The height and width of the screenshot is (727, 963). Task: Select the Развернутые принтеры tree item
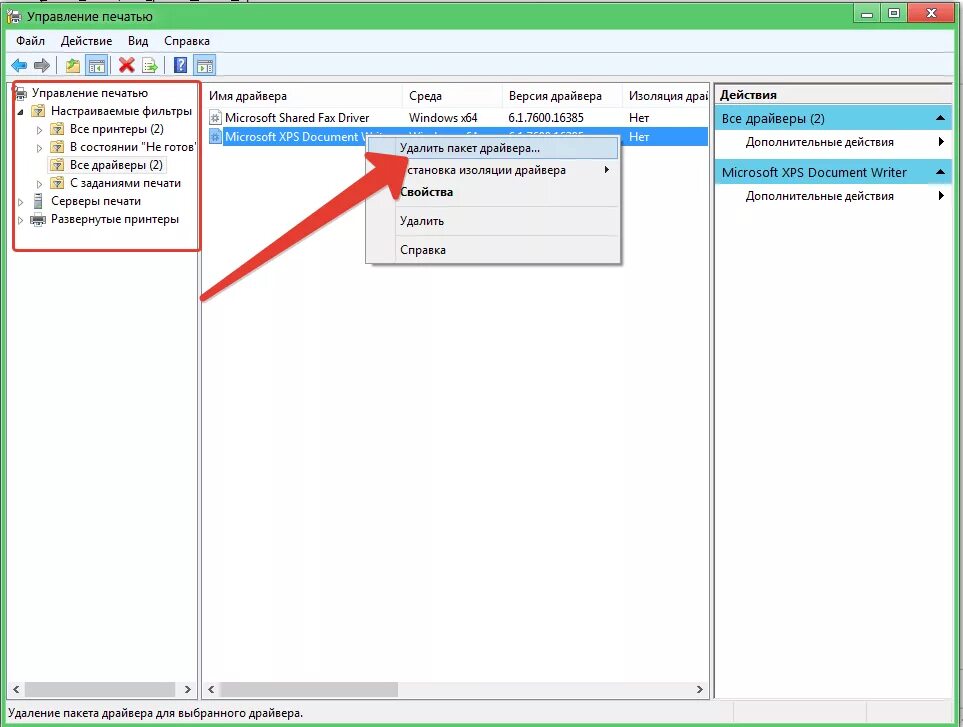[115, 219]
